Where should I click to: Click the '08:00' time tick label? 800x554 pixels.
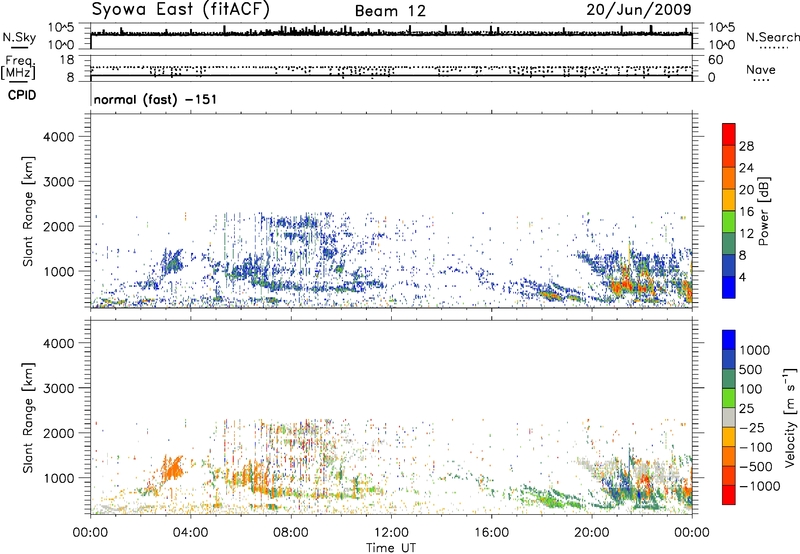pyautogui.click(x=291, y=533)
